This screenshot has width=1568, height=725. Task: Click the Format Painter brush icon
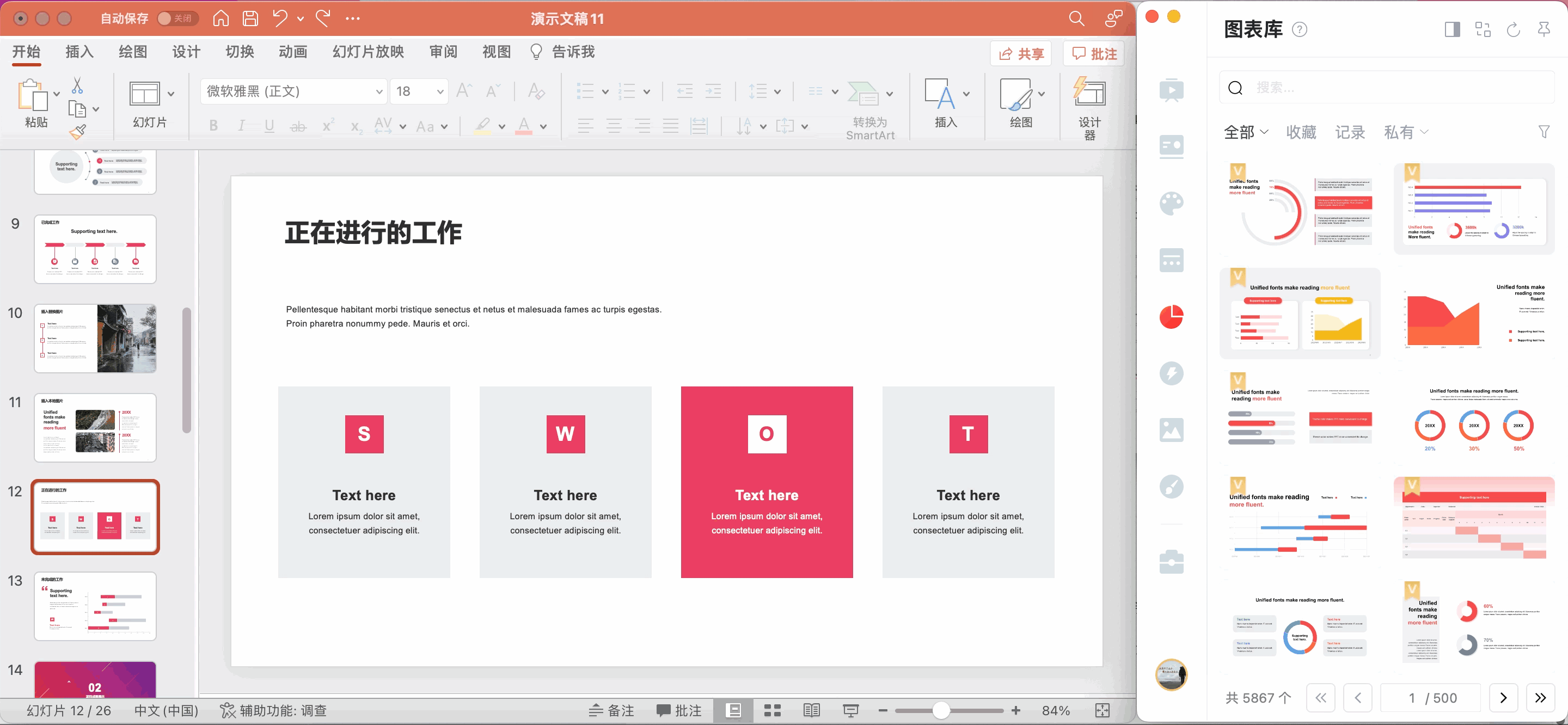[77, 132]
